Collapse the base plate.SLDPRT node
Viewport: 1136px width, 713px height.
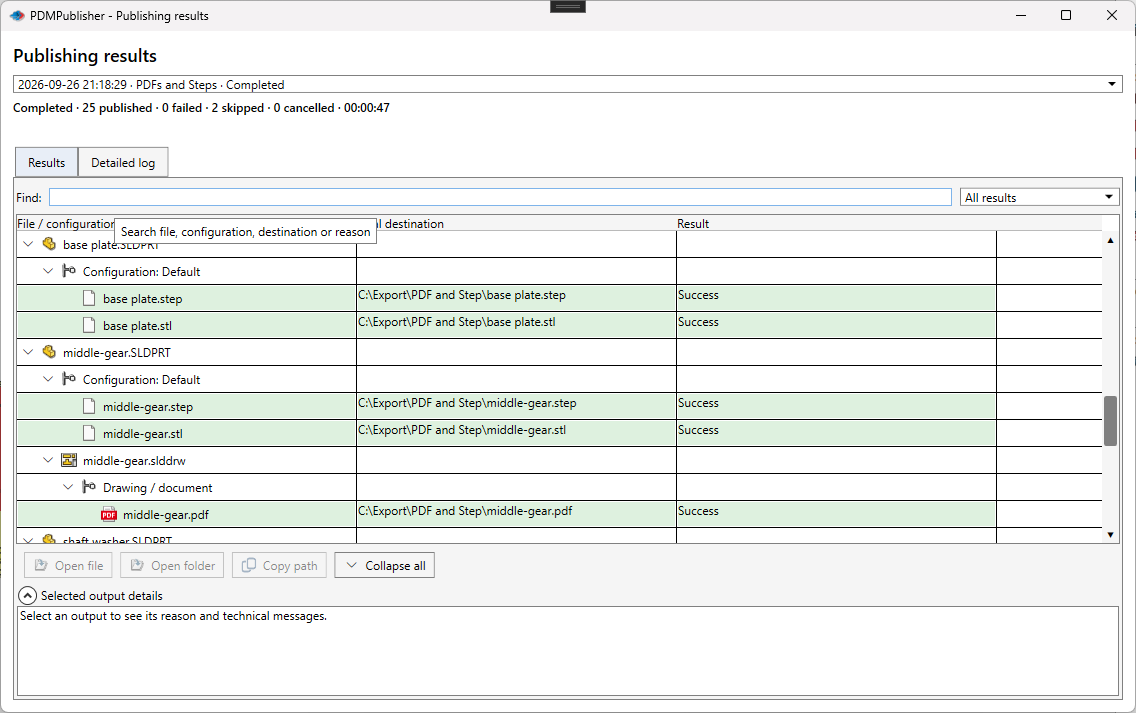[28, 244]
